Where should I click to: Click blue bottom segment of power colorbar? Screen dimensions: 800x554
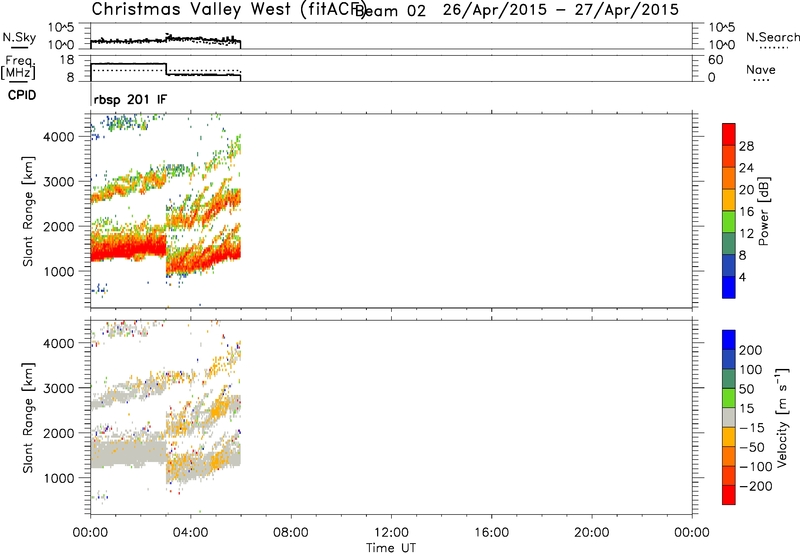pos(729,287)
